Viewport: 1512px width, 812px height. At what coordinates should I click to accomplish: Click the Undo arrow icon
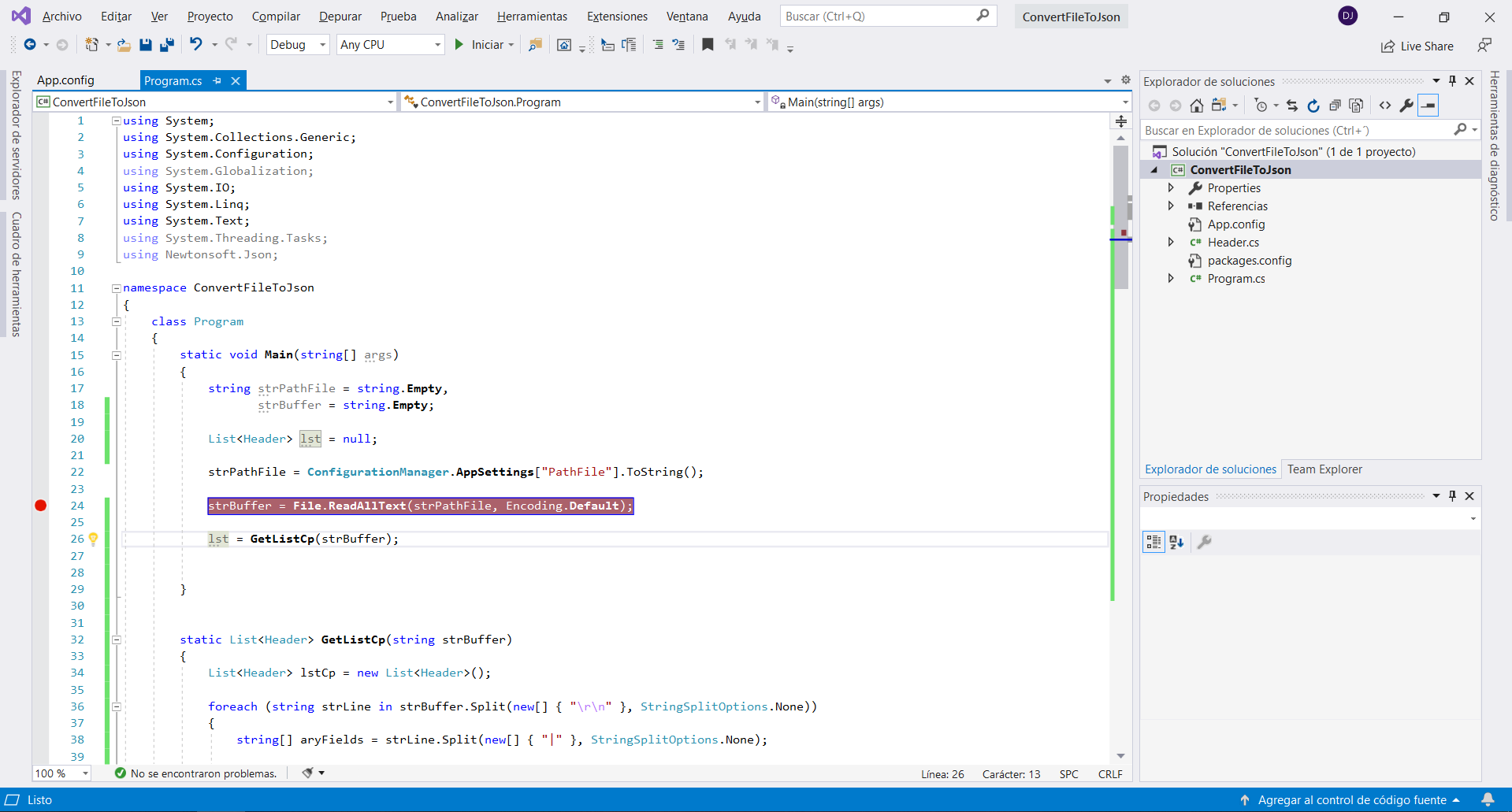[196, 45]
